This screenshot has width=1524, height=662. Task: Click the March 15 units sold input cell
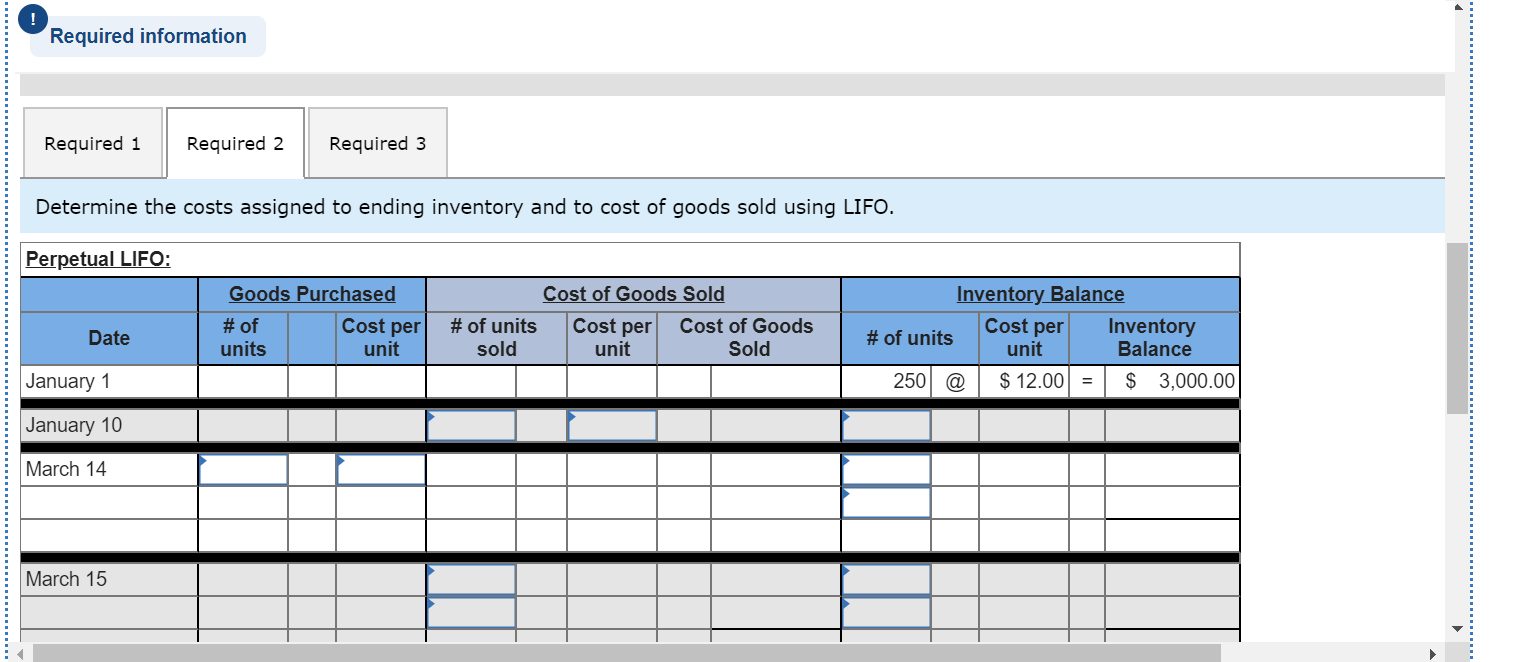(470, 579)
